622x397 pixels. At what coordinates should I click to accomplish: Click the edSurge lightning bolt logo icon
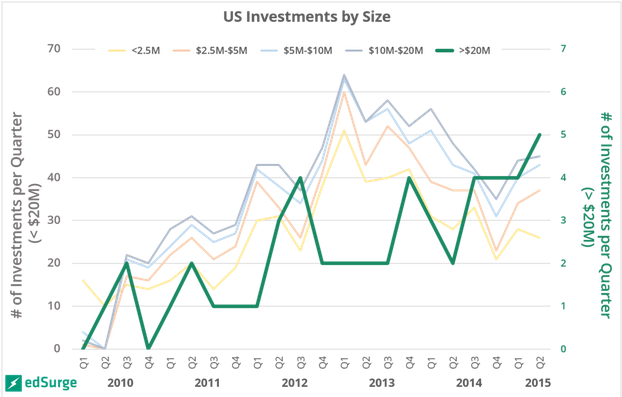pyautogui.click(x=13, y=383)
